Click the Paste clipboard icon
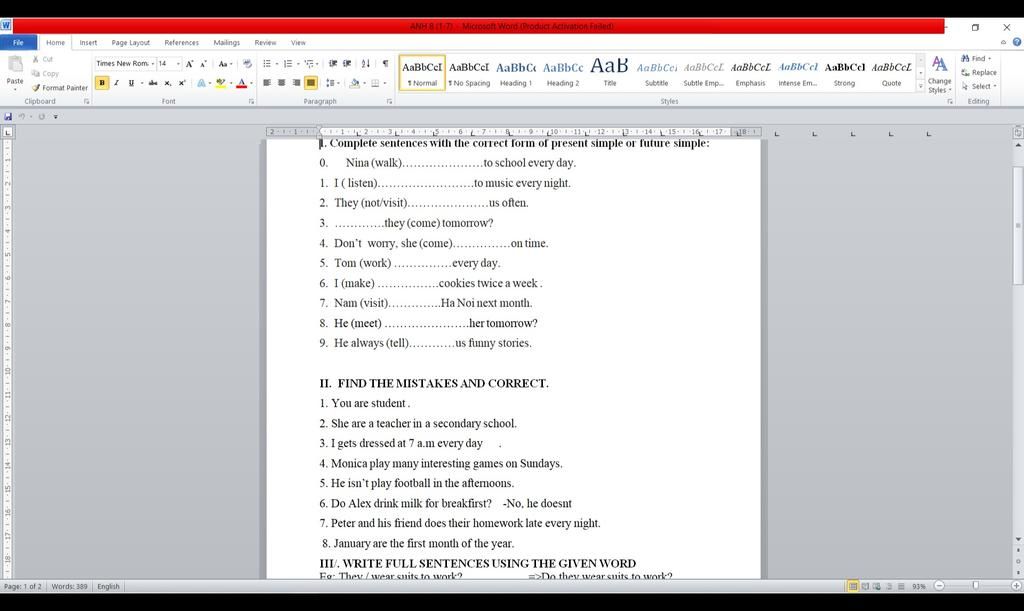This screenshot has height=611, width=1024. click(15, 64)
